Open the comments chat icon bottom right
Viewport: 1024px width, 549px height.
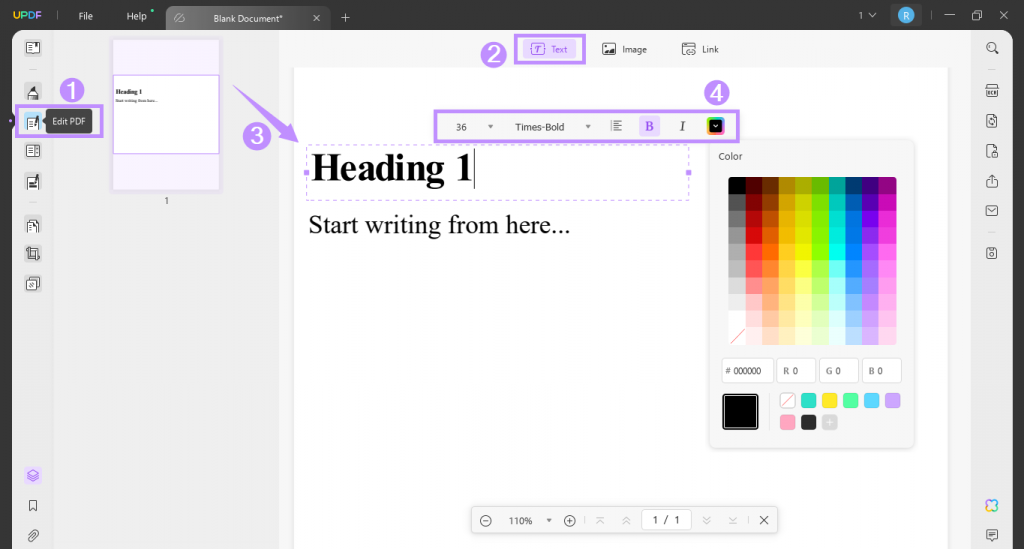point(992,535)
